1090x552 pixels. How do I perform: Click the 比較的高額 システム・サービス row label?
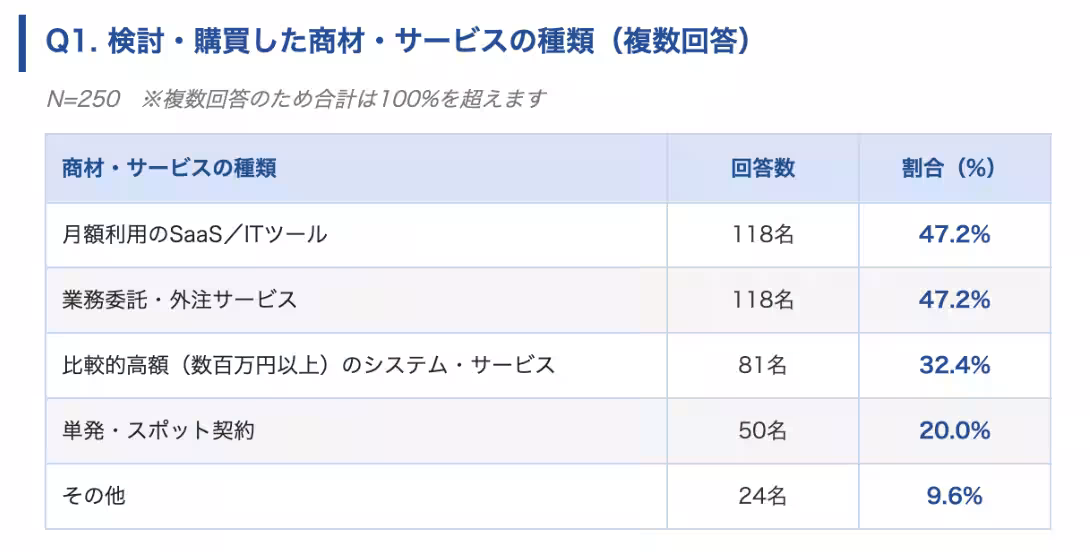click(x=308, y=365)
